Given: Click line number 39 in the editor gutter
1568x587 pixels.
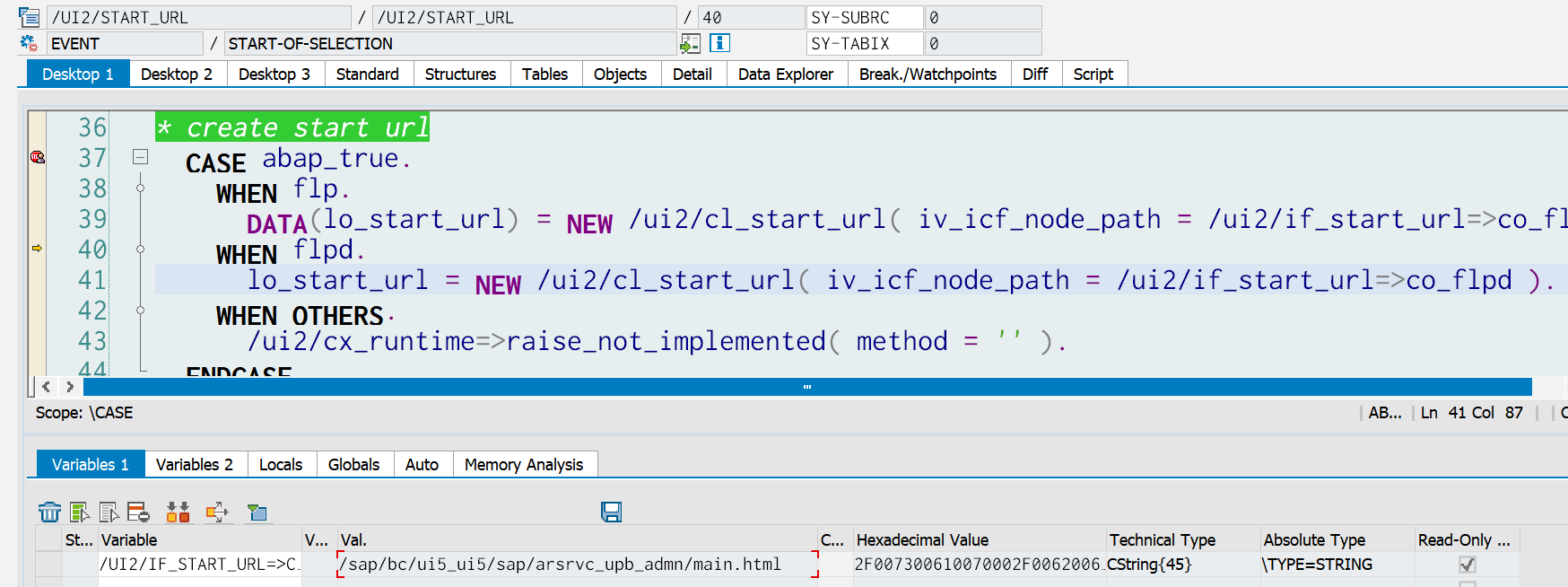Looking at the screenshot, I should [92, 219].
